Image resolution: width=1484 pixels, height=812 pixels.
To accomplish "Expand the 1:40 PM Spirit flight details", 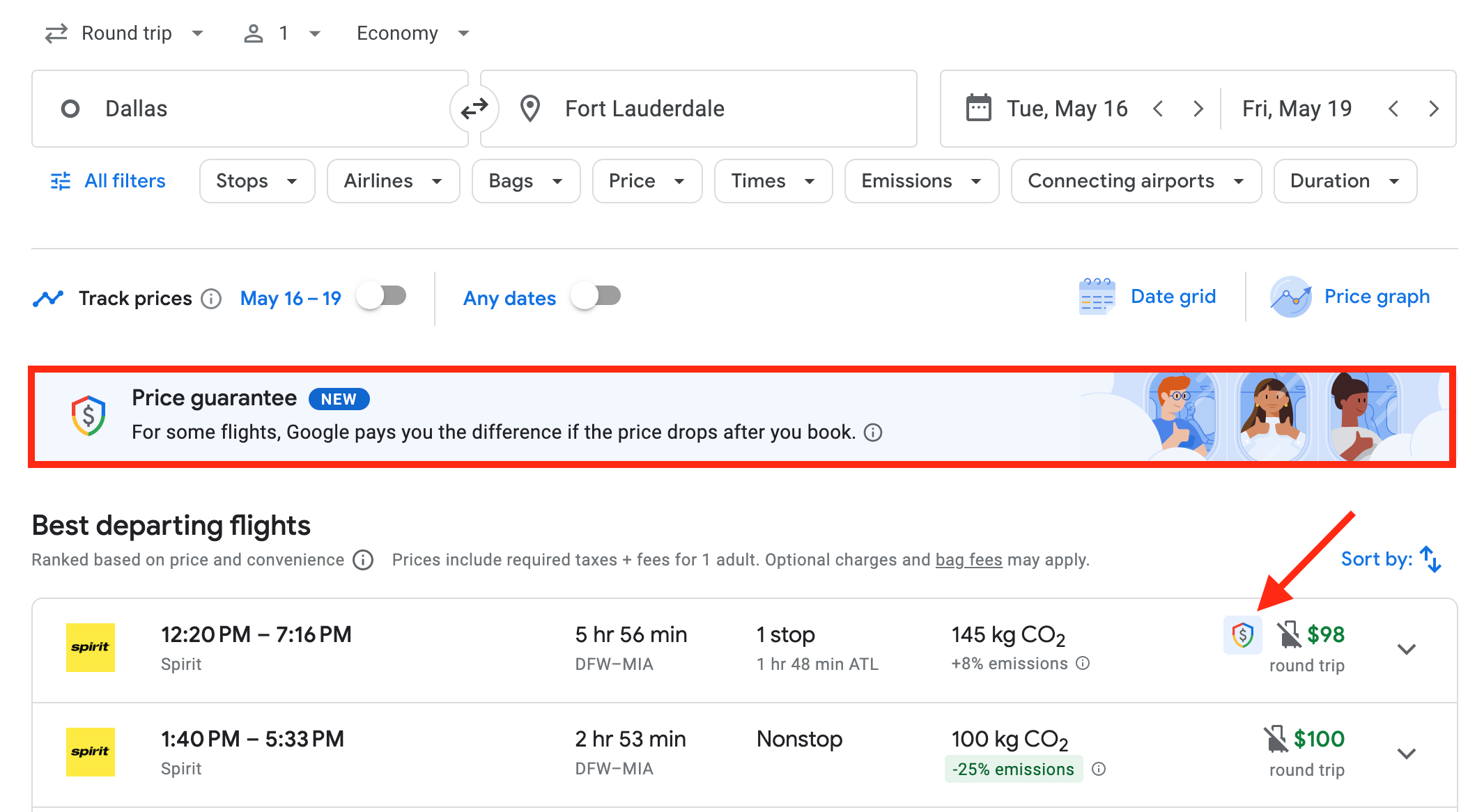I will (1407, 754).
